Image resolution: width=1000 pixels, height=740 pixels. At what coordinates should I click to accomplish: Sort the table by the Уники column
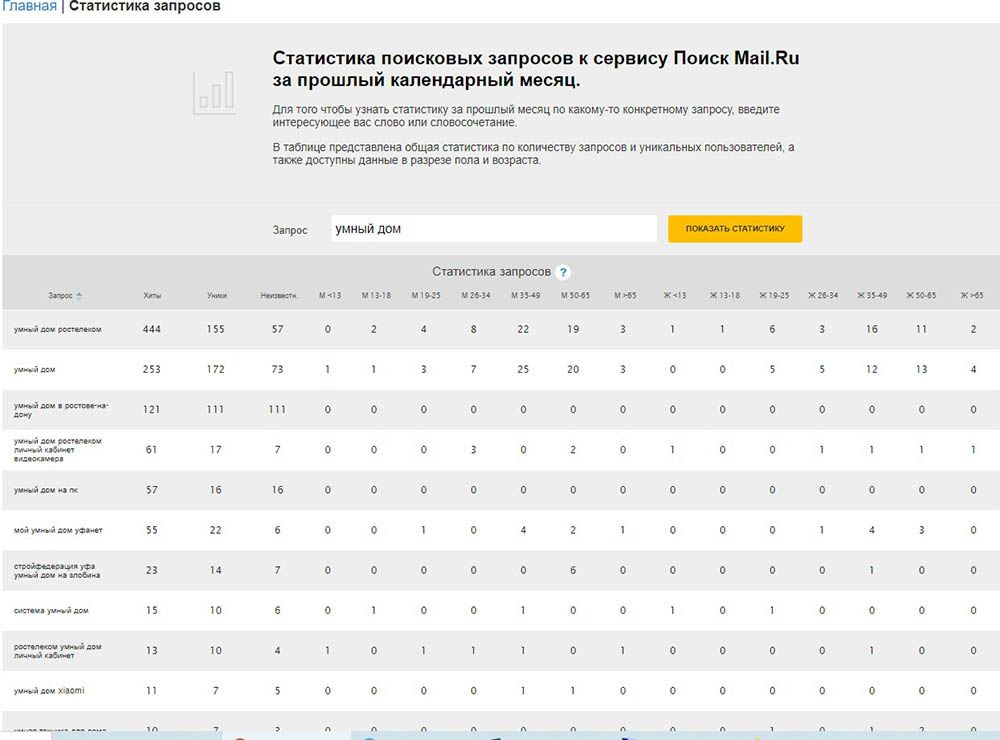(x=216, y=295)
